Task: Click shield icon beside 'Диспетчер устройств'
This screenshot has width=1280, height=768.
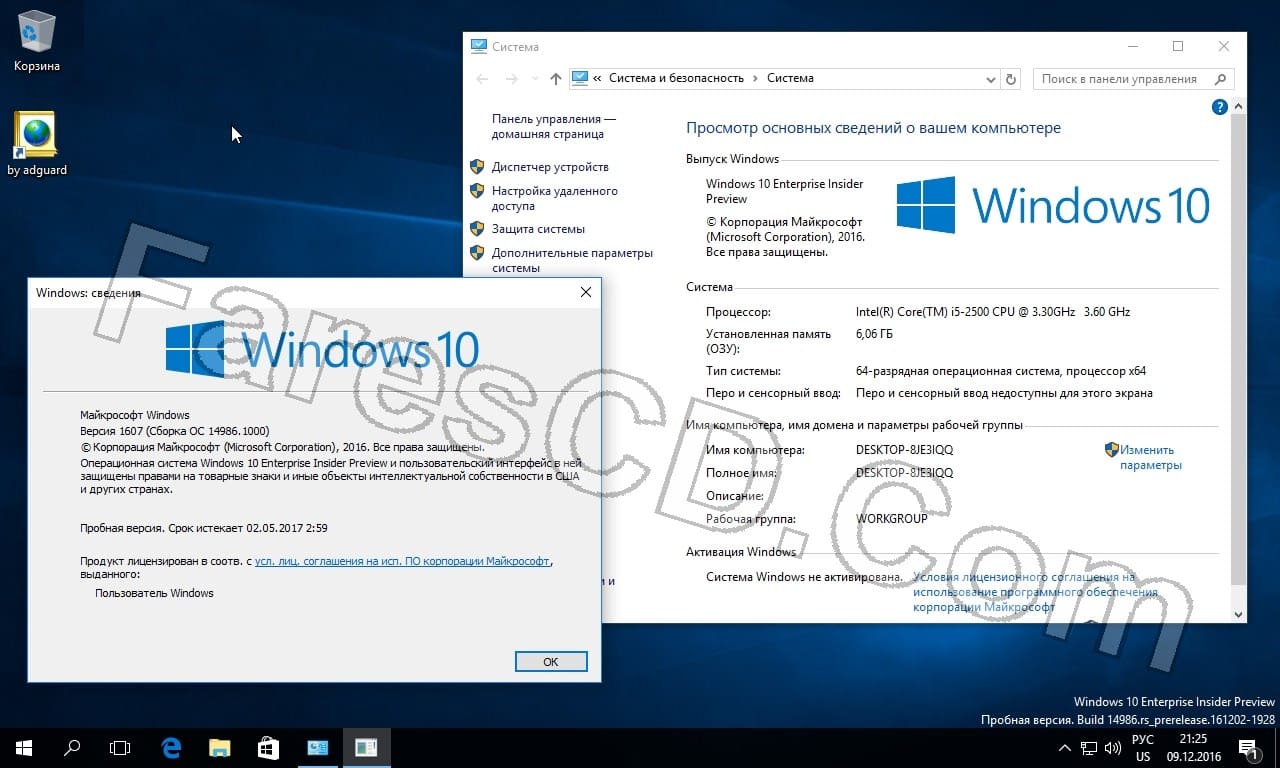Action: click(477, 167)
